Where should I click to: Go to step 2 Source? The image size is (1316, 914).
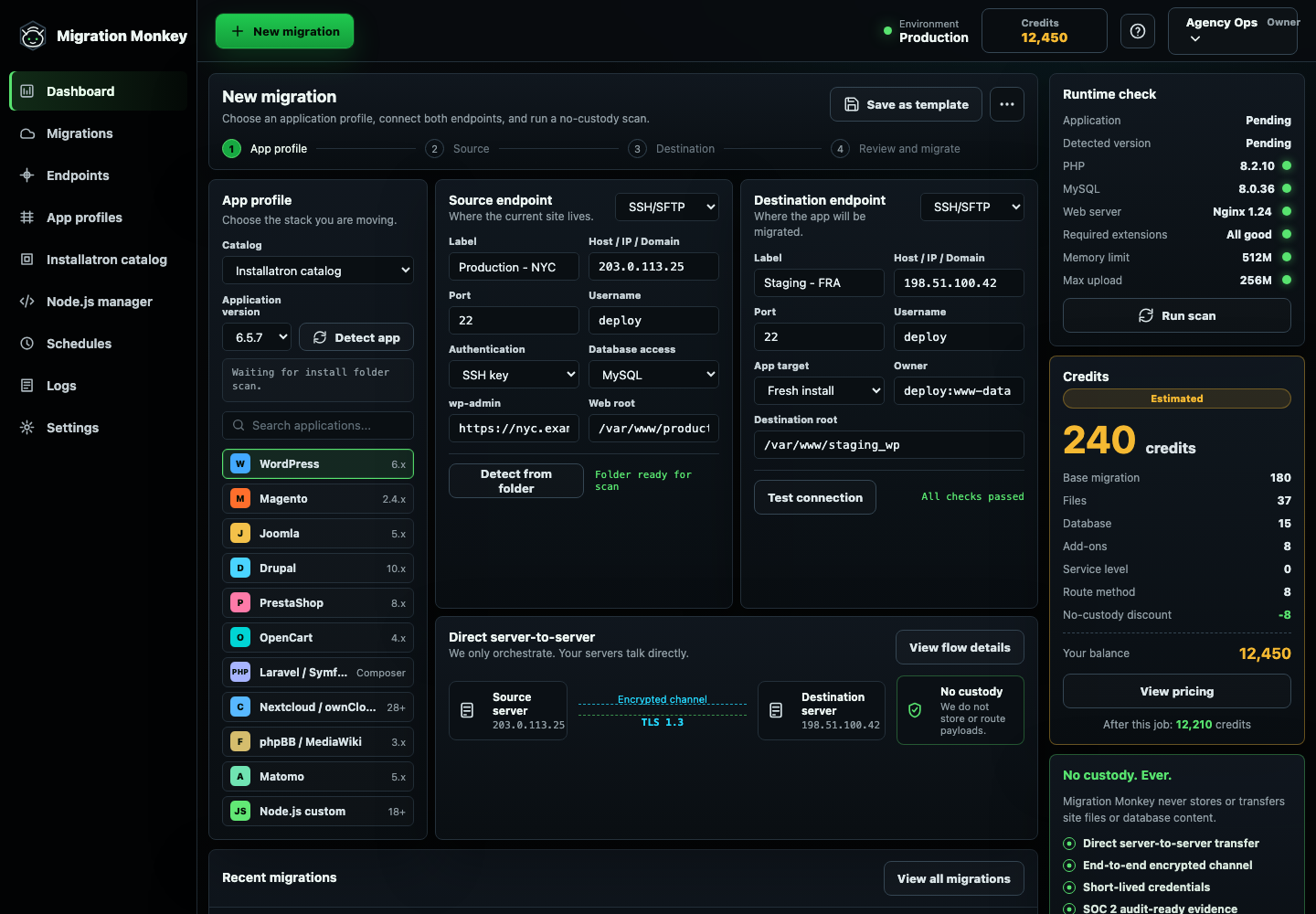pos(457,148)
